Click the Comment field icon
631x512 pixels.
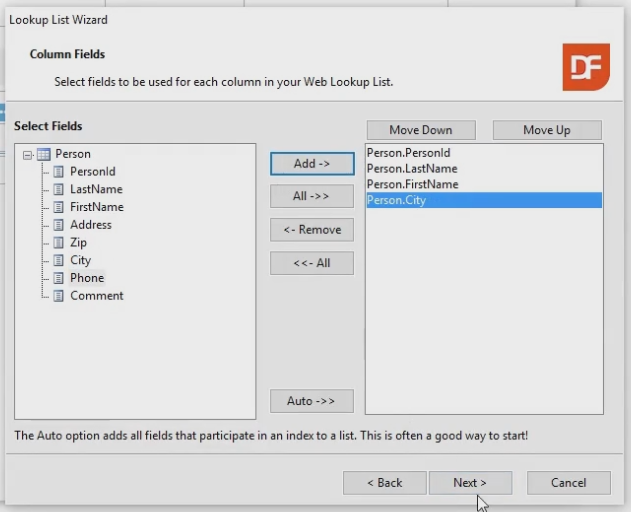[58, 296]
